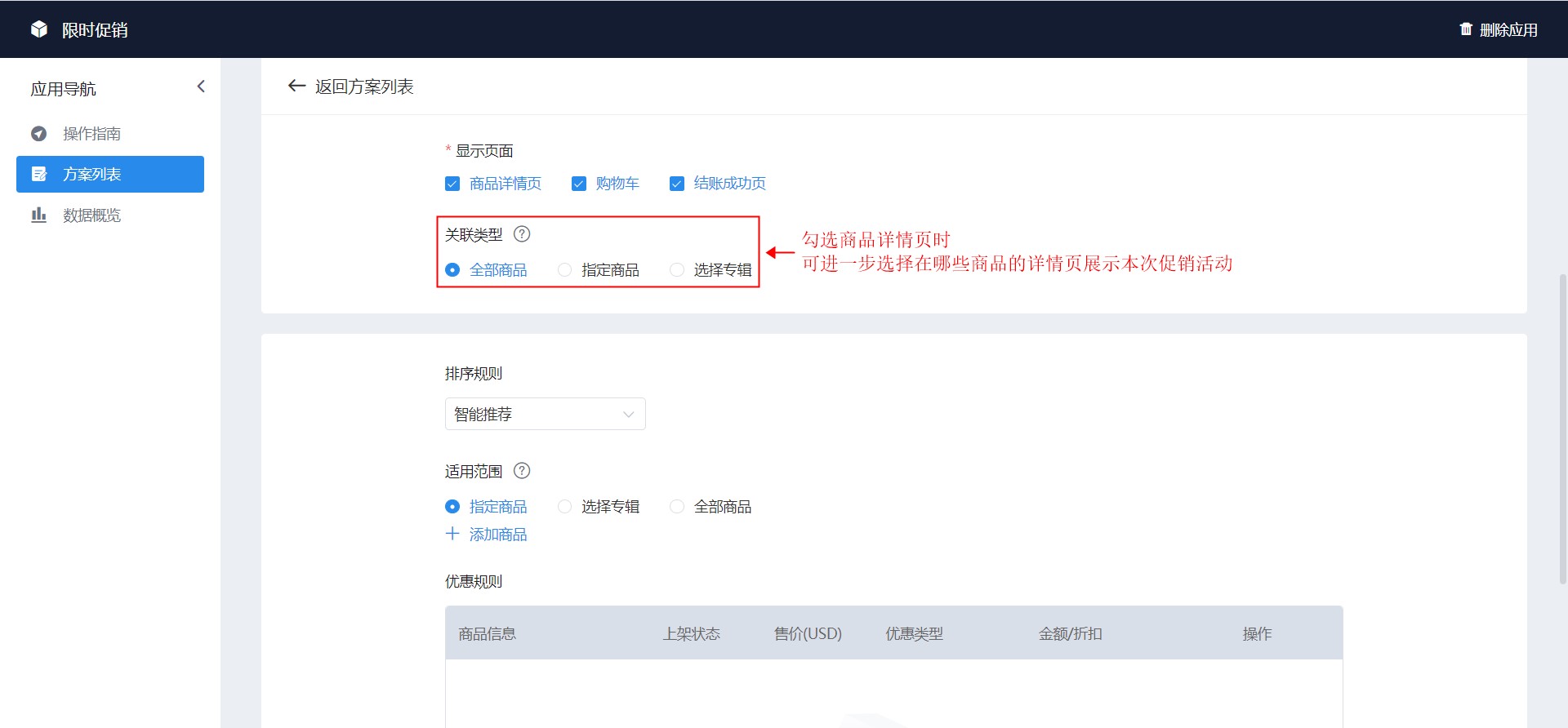
Task: Click the plus icon beside 添加商品
Action: click(452, 534)
